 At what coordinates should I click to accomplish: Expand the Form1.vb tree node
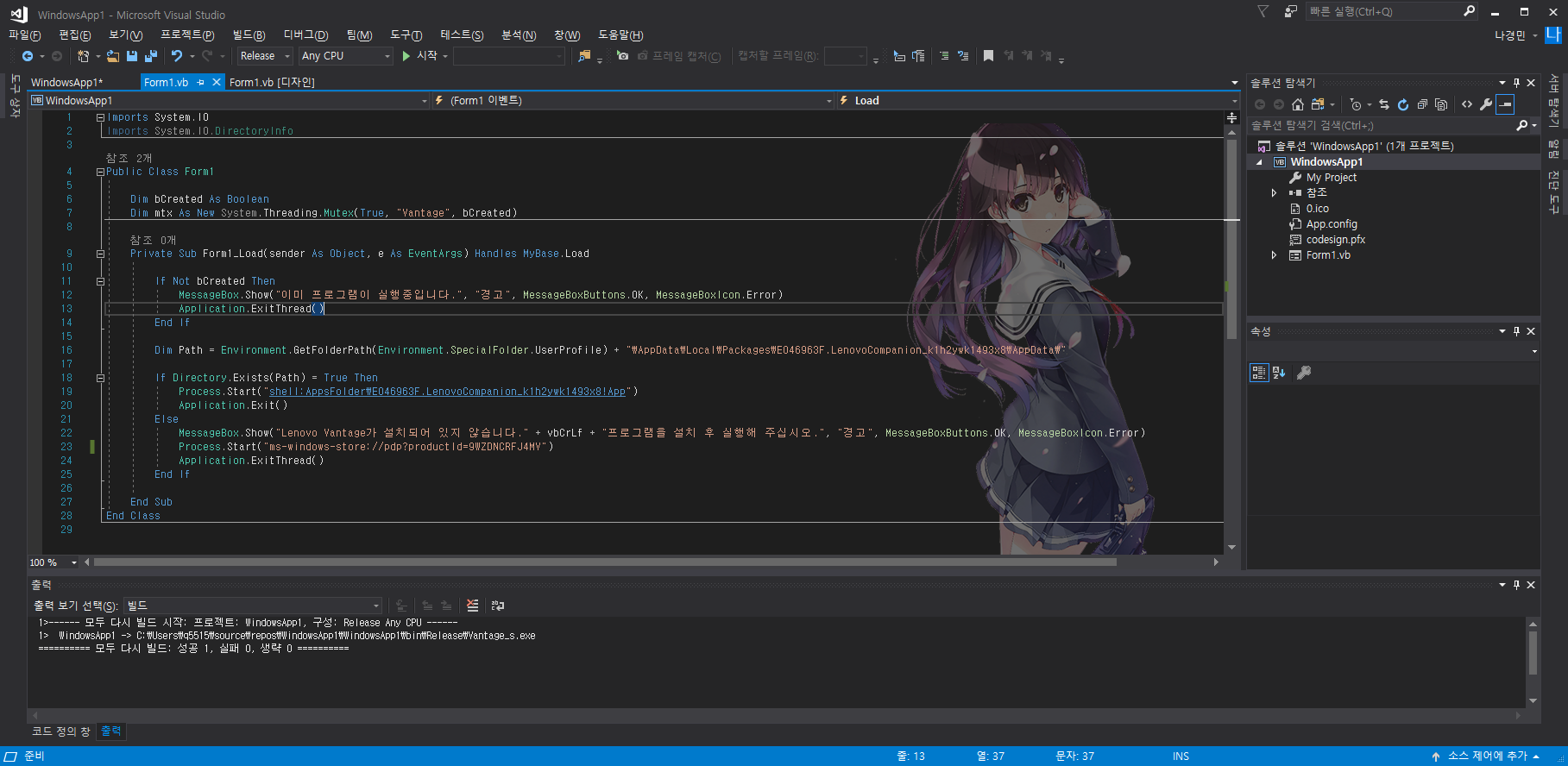(1274, 255)
